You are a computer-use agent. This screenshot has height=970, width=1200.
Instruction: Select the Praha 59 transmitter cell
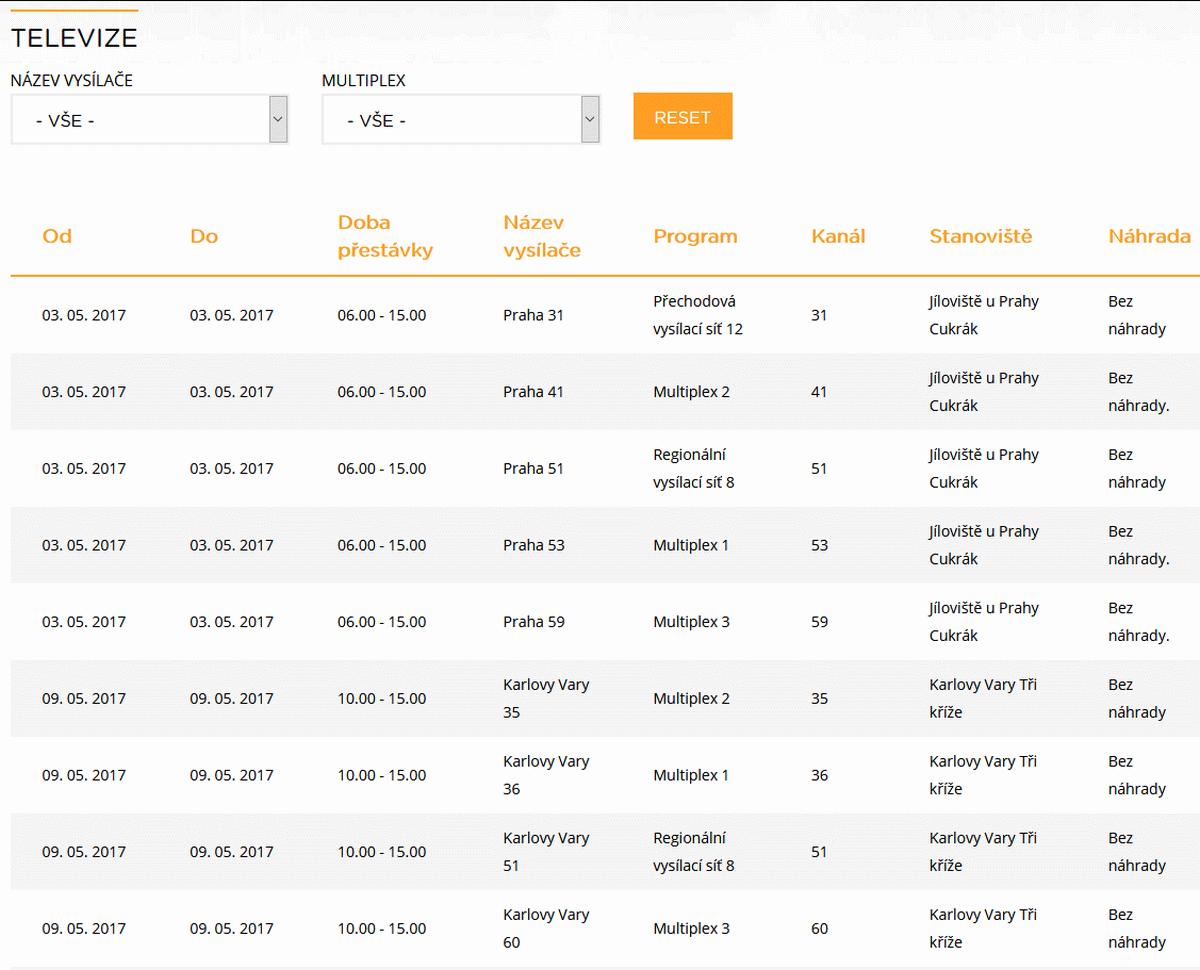coord(533,622)
